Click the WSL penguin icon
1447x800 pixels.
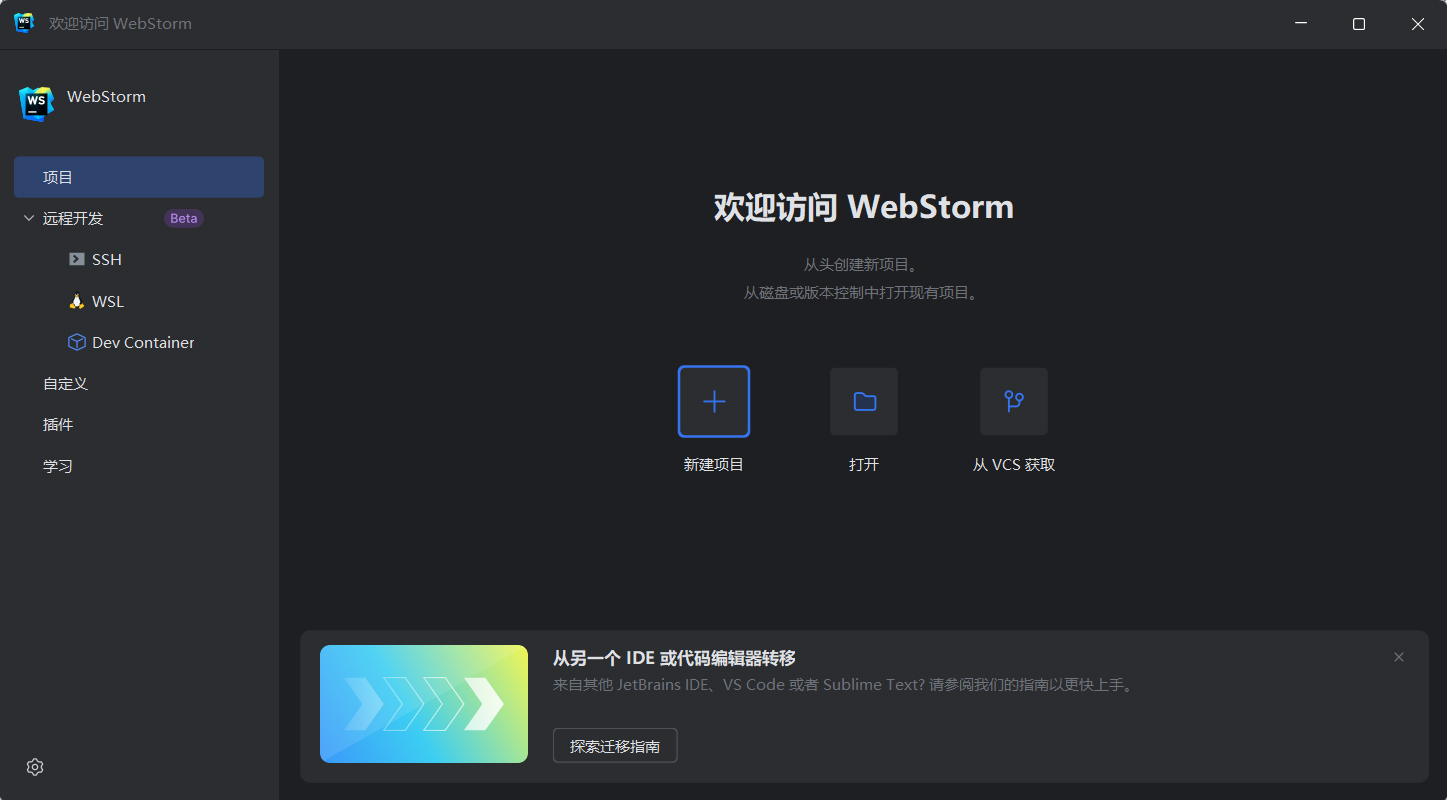coord(76,300)
